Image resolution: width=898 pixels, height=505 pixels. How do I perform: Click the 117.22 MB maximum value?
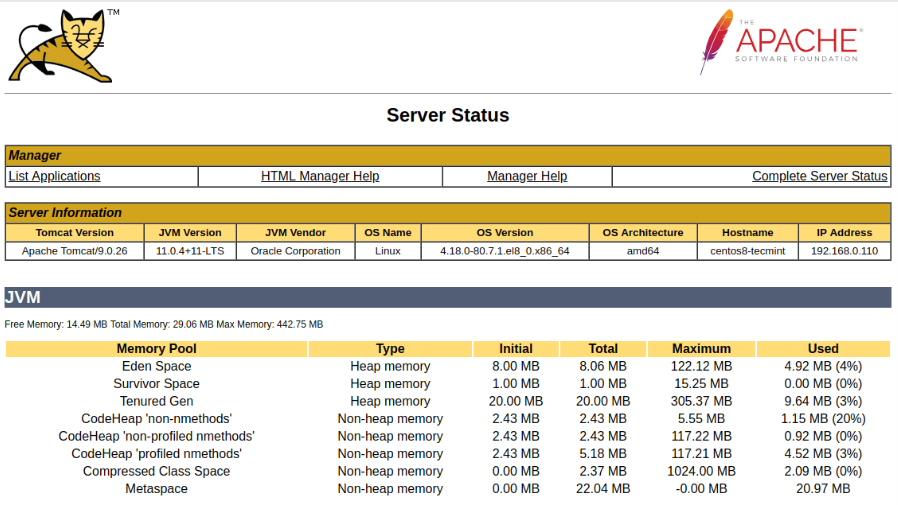[x=702, y=436]
